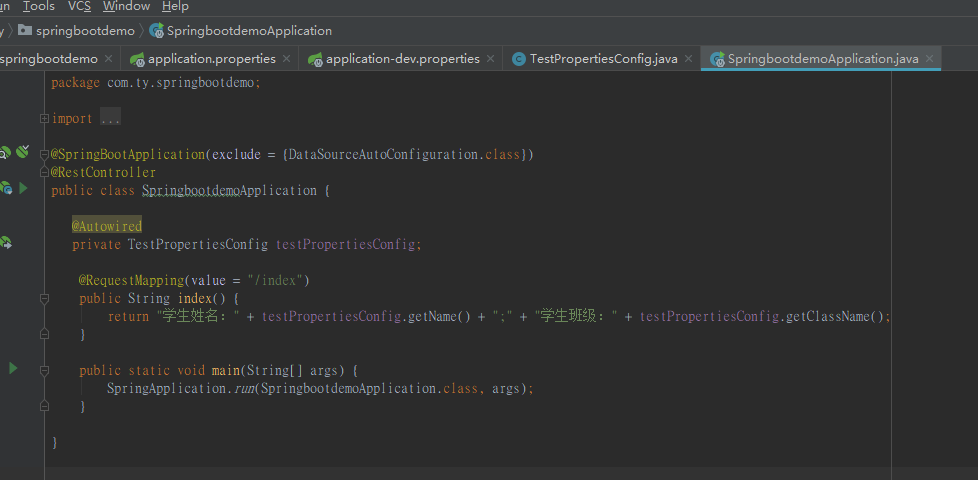978x480 pixels.
Task: Click the @Autowired annotation
Action: point(107,226)
